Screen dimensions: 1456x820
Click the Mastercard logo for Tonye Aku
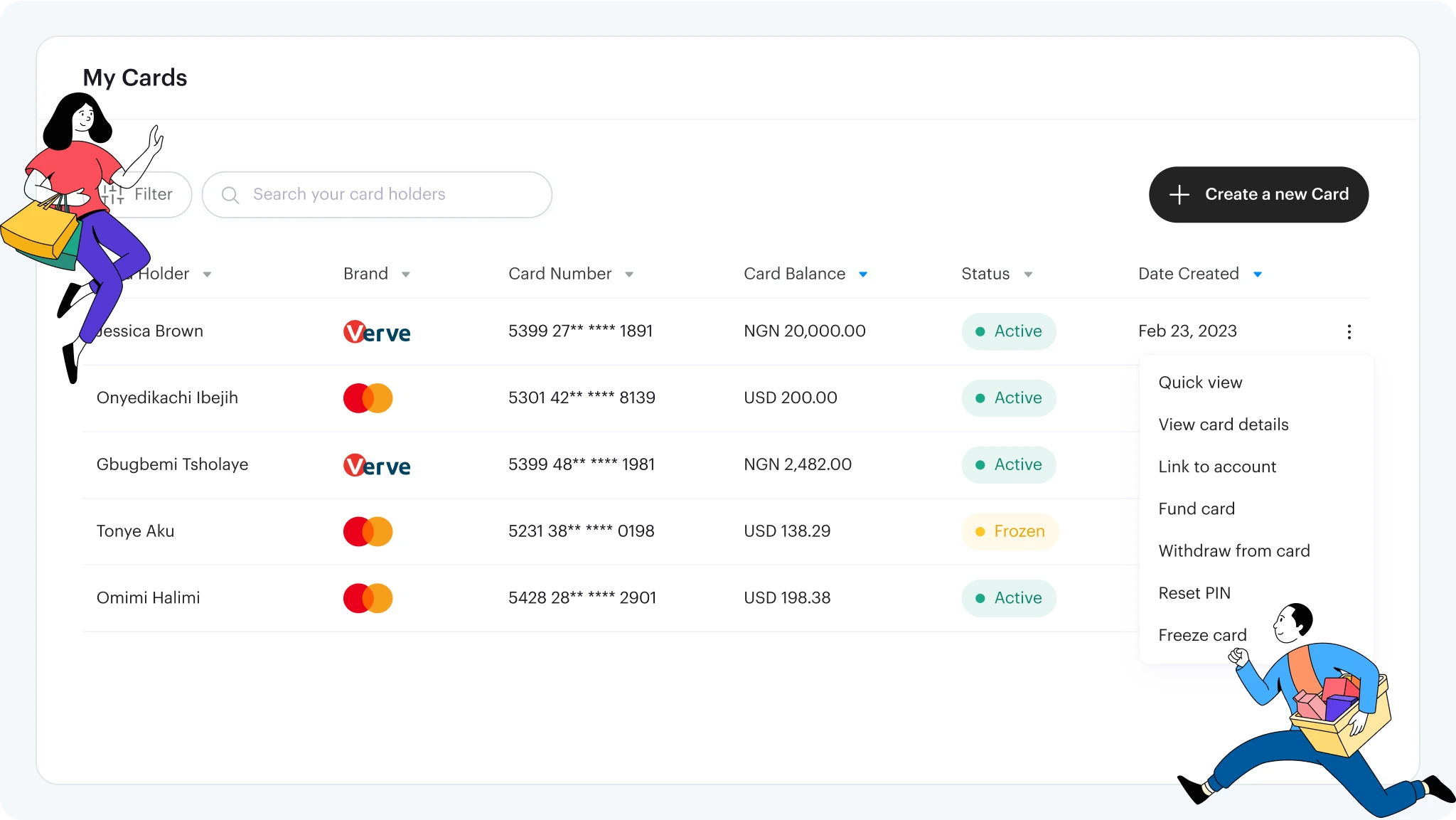(x=368, y=531)
